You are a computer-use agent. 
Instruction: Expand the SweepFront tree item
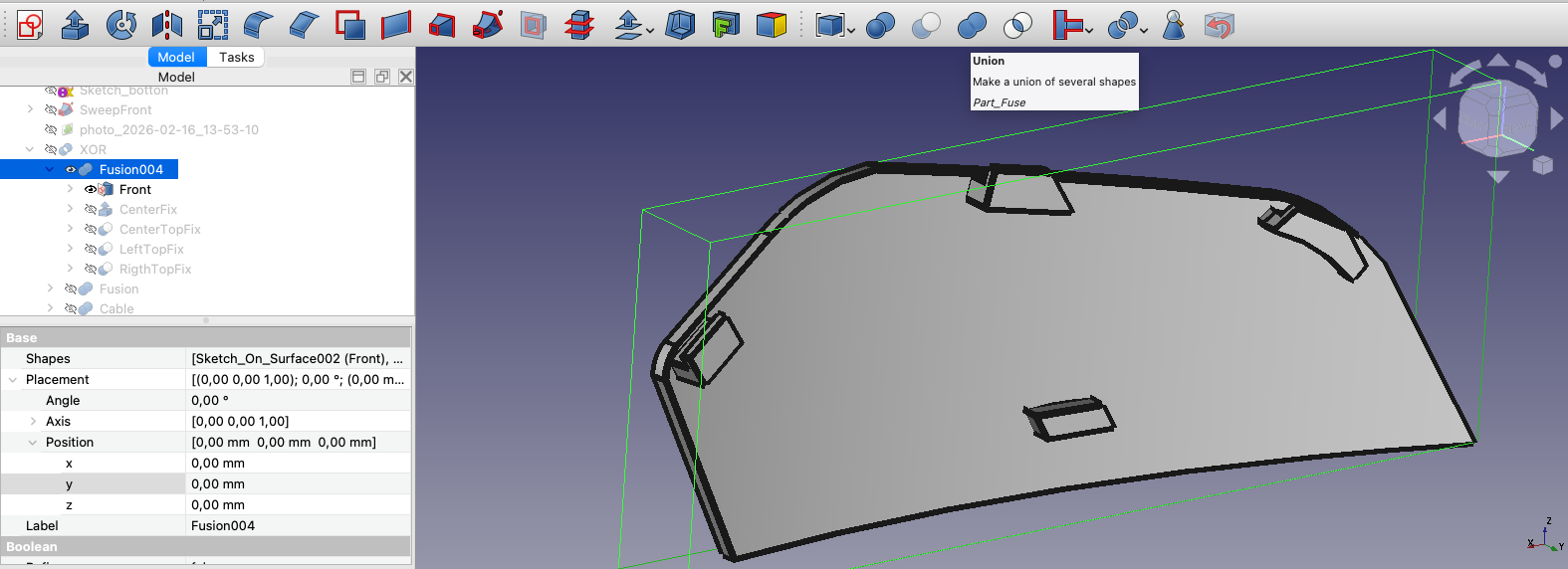coord(30,109)
